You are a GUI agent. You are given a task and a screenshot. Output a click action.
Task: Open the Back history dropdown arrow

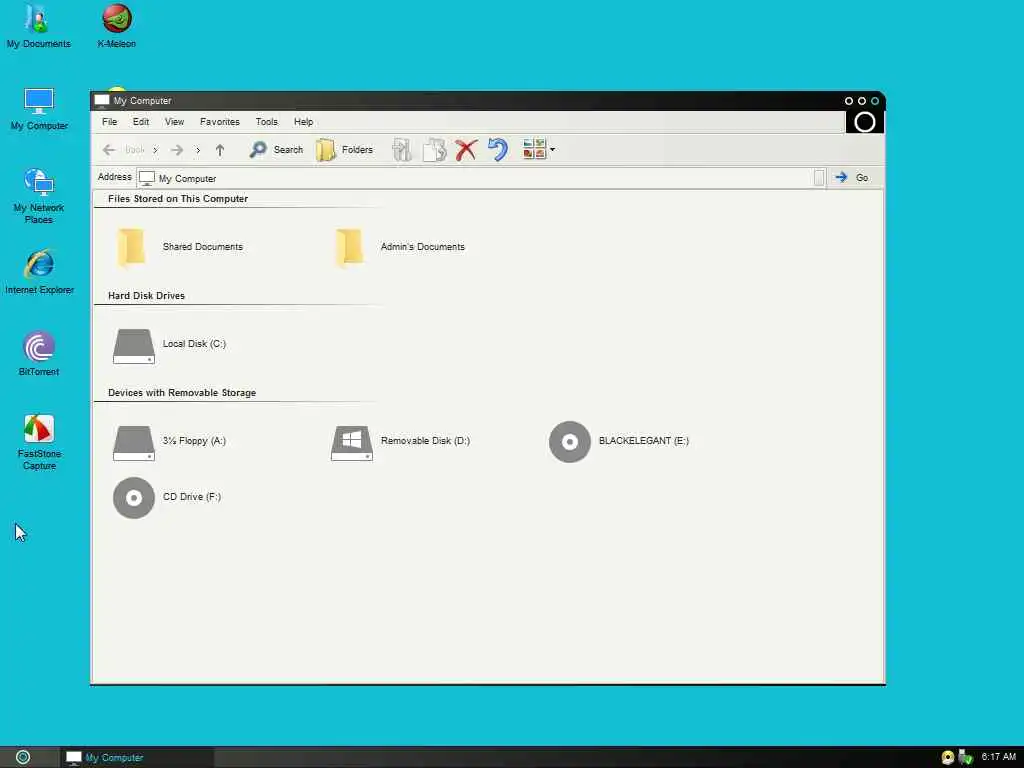pyautogui.click(x=155, y=150)
